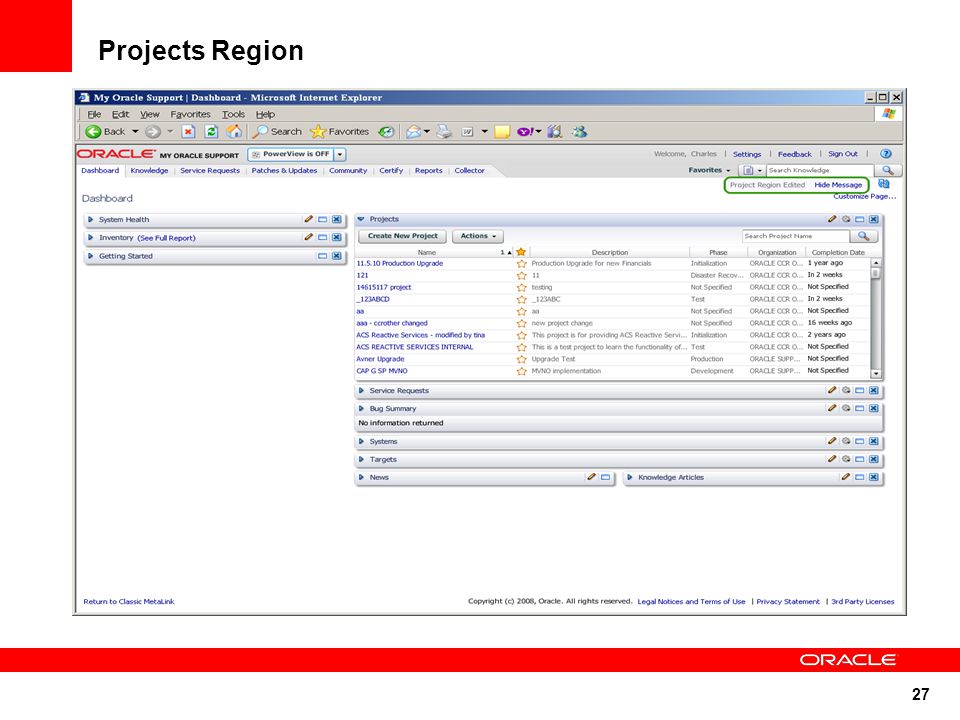This screenshot has width=960, height=720.
Task: Close the Systems region
Action: coord(874,441)
